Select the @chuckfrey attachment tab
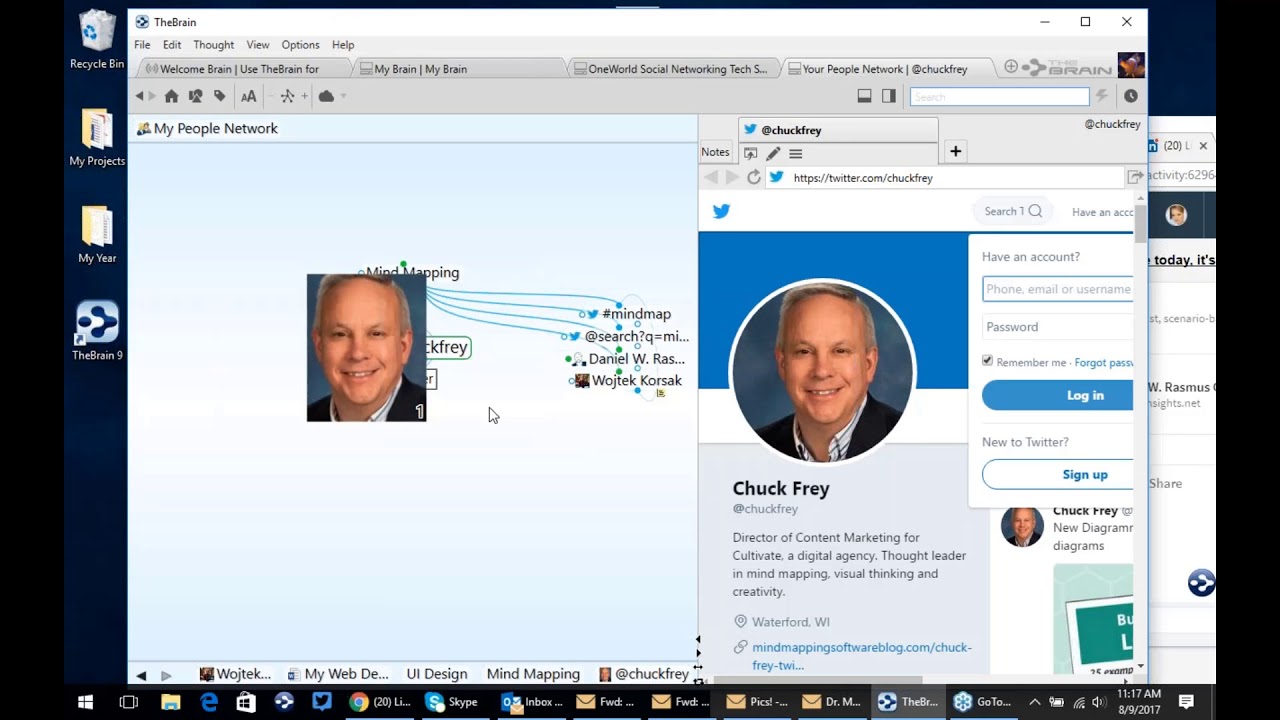 [838, 130]
